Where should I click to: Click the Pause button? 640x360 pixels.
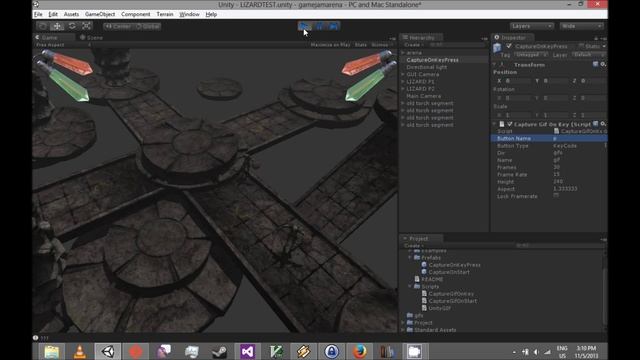coord(319,26)
